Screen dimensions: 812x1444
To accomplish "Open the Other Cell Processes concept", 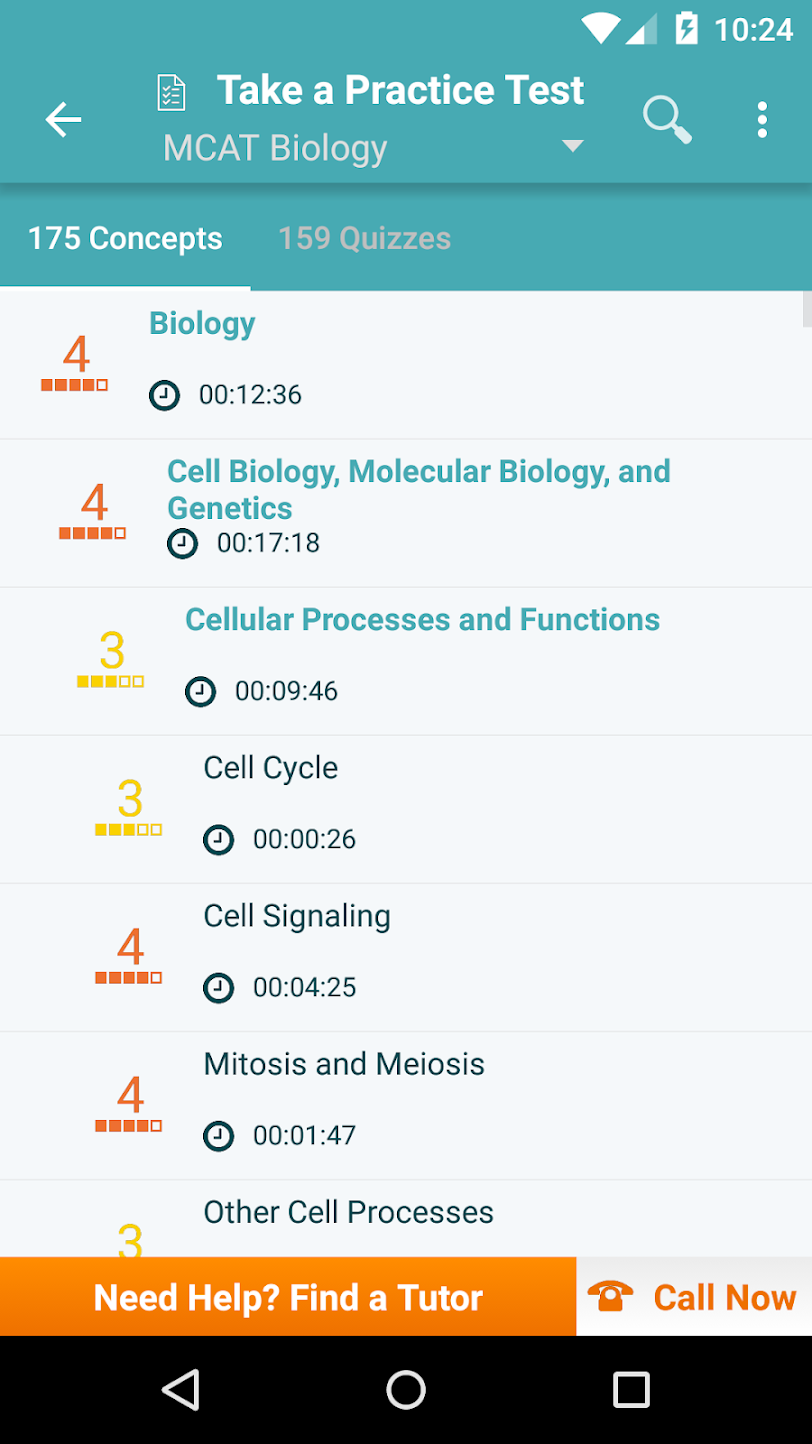I will click(406, 1218).
